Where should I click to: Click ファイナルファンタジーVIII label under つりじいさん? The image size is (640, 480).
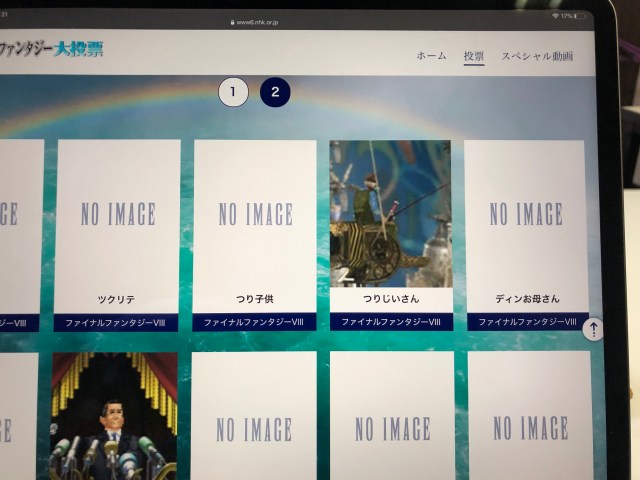pos(391,322)
